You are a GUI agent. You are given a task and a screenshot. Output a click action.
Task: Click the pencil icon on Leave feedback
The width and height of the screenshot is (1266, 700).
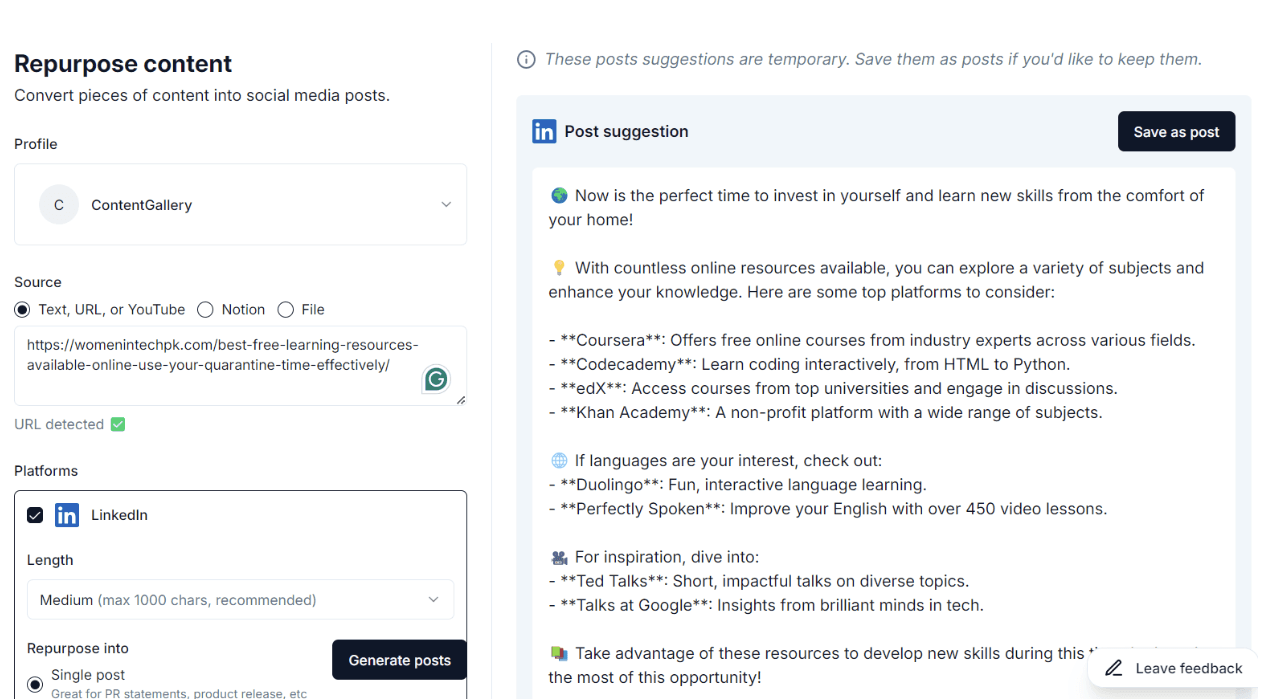1113,667
